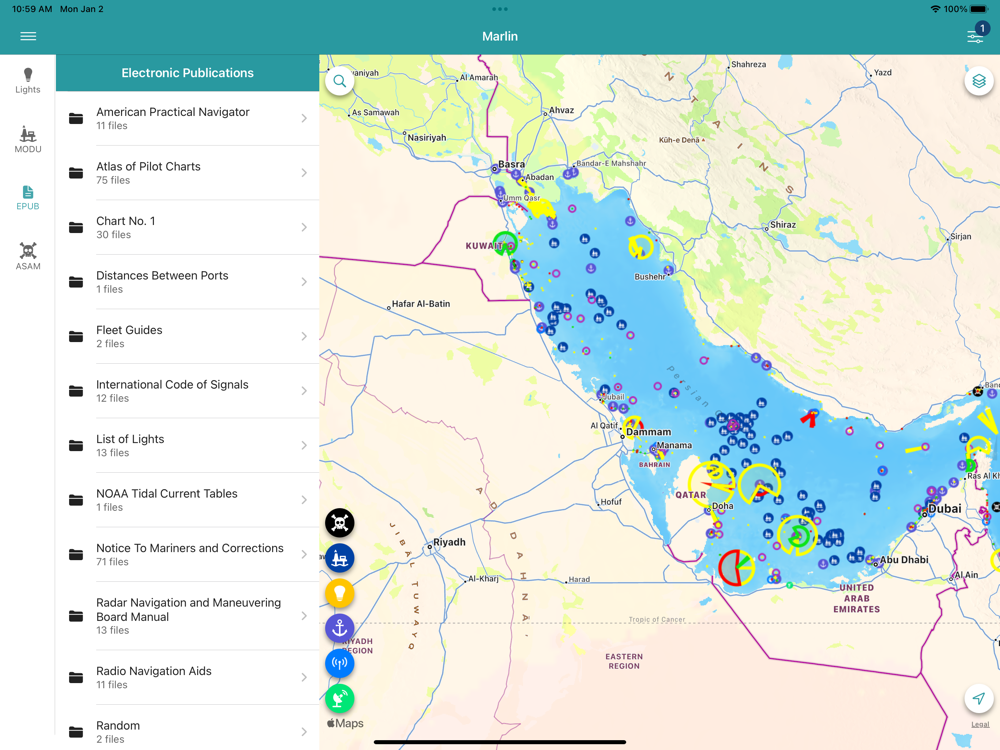Tap the Wi-Fi status icon
The image size is (1000, 750).
coord(936,9)
